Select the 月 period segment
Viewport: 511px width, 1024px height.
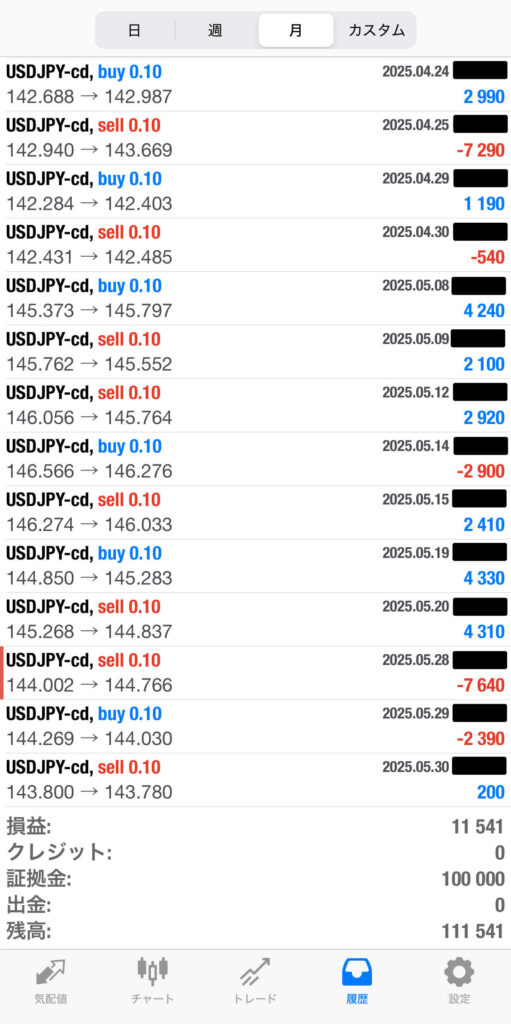click(296, 30)
